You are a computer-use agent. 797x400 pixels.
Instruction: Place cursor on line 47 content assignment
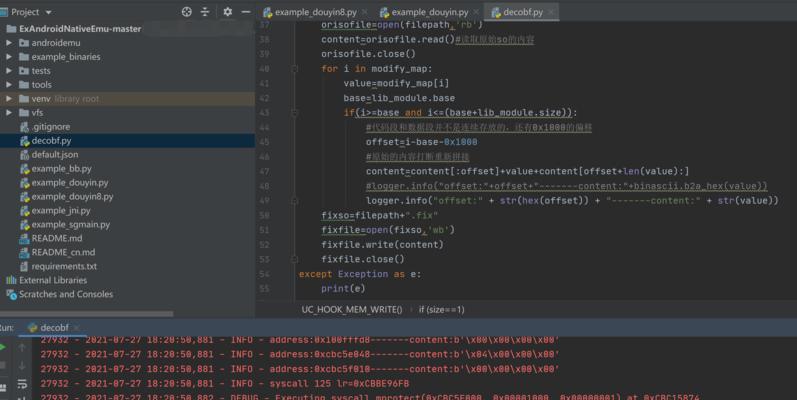click(x=527, y=171)
